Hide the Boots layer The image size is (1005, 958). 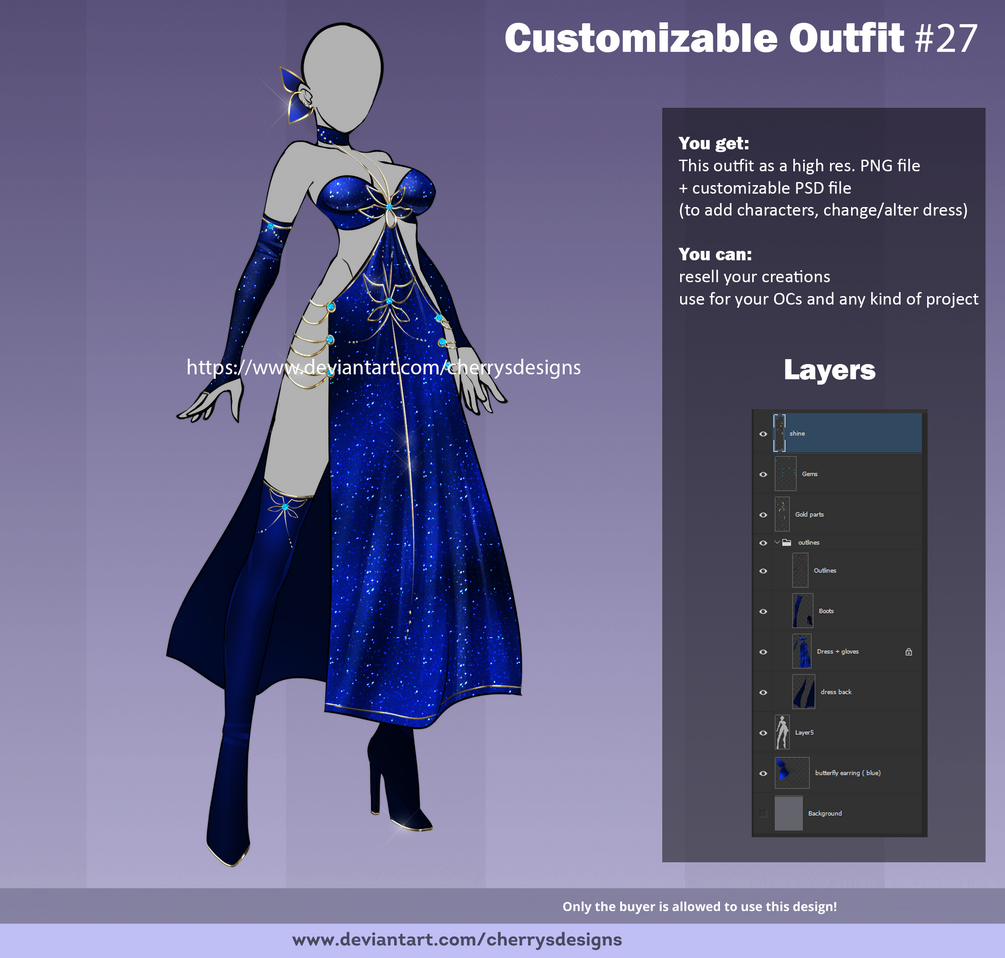click(x=763, y=611)
